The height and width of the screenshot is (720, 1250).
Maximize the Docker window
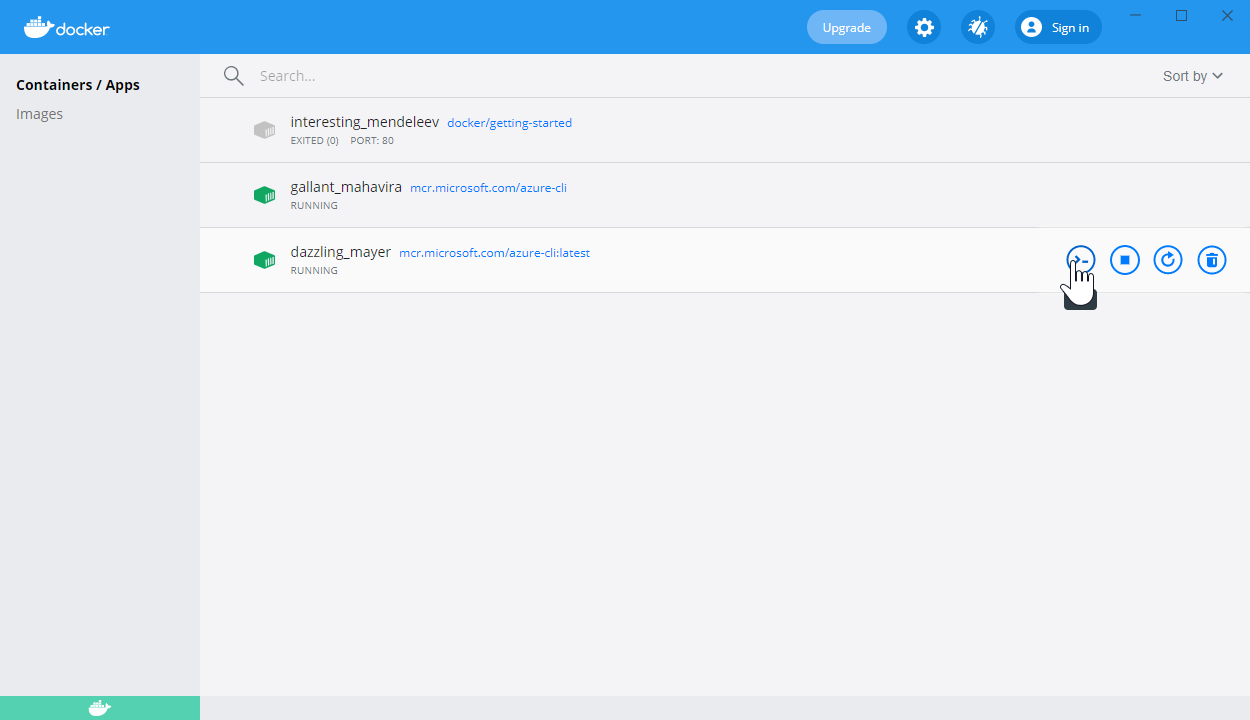(x=1181, y=15)
